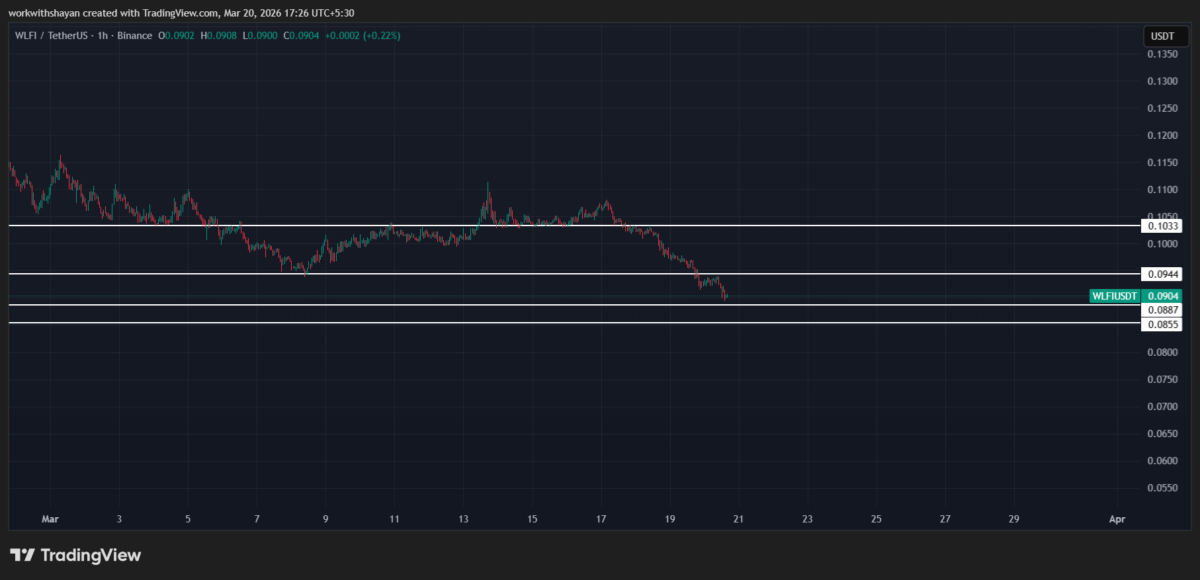Click the green WLFIUSDT price tag
This screenshot has height=580, width=1200.
point(1115,296)
